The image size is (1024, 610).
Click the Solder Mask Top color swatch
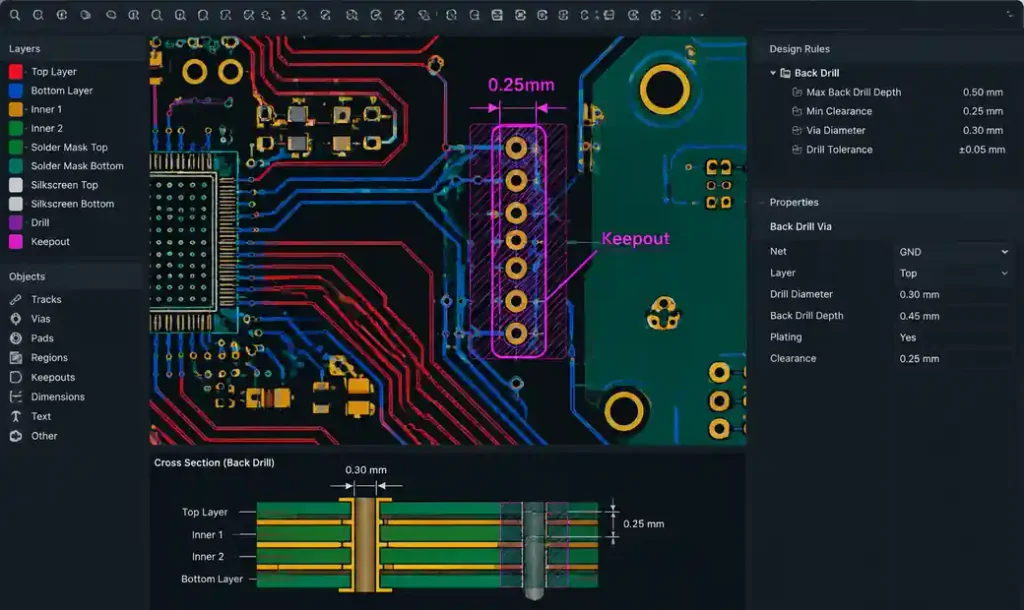click(x=16, y=148)
